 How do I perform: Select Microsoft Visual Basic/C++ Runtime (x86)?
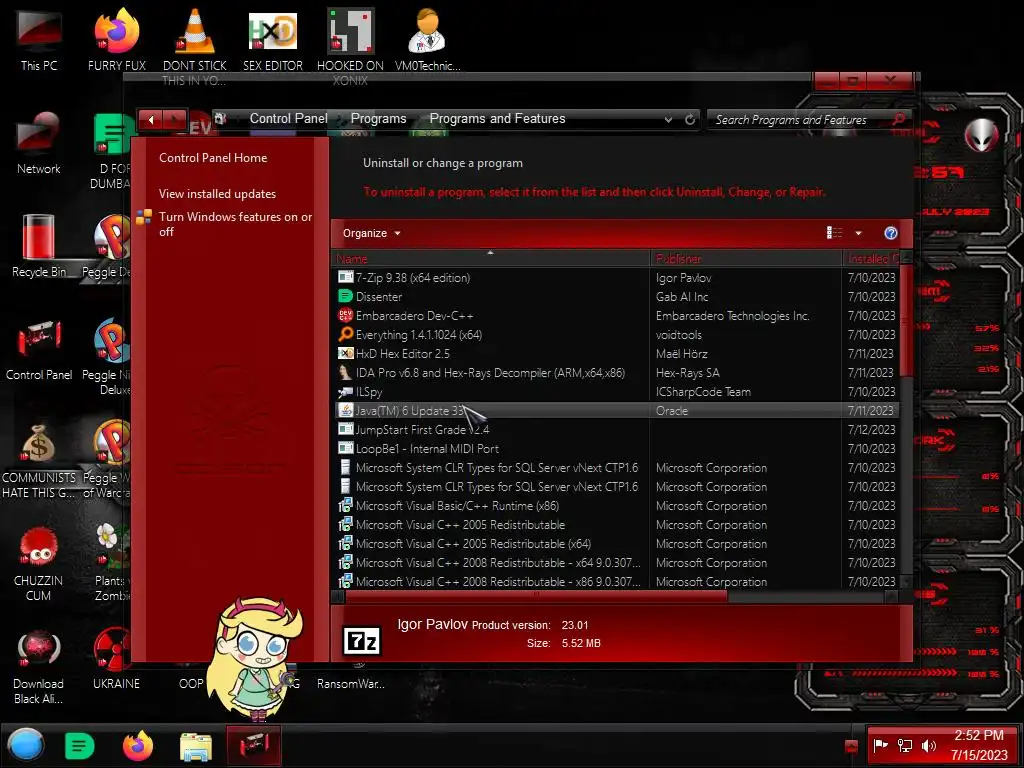tap(616, 505)
